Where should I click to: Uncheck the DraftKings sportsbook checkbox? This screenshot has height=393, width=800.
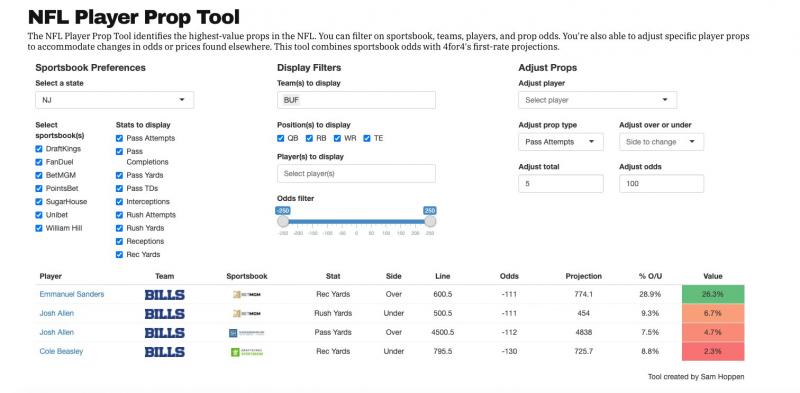(39, 149)
